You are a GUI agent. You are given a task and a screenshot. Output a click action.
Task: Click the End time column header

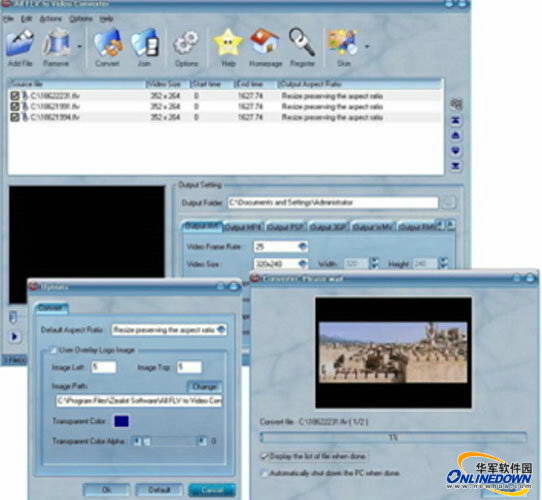tap(256, 84)
